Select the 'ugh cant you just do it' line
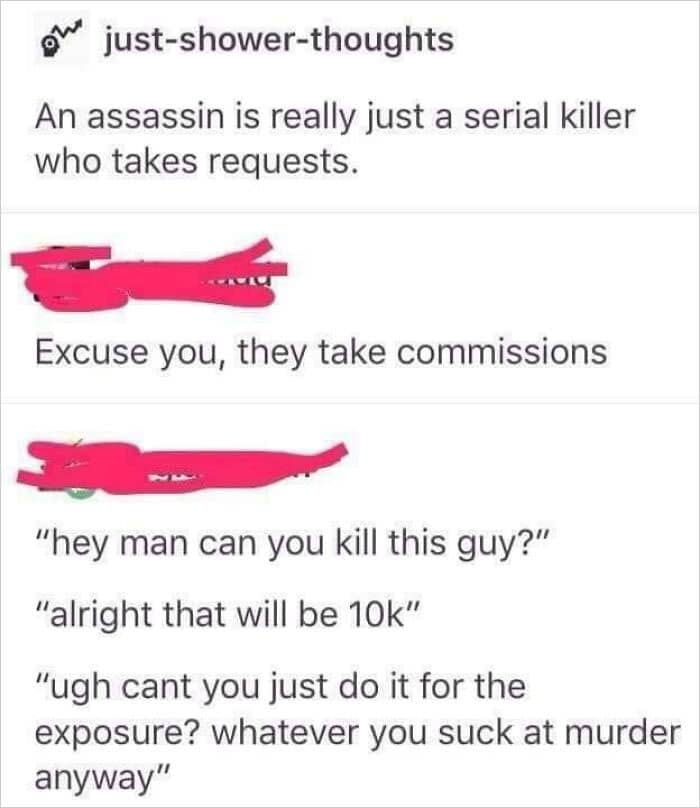Image resolution: width=700 pixels, height=808 pixels. [281, 687]
